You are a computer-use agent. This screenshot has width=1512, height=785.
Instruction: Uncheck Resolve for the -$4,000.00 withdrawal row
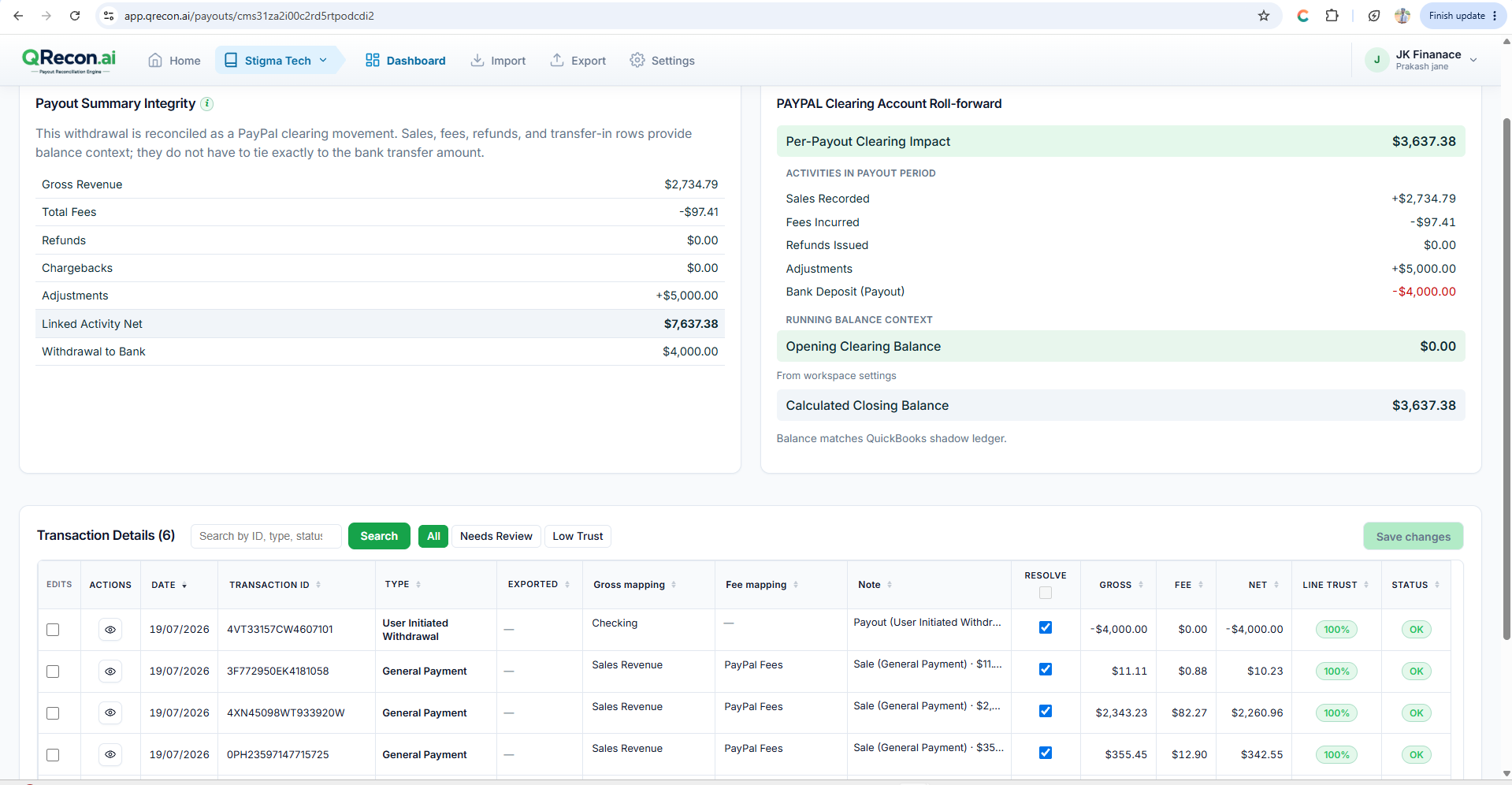[x=1046, y=627]
